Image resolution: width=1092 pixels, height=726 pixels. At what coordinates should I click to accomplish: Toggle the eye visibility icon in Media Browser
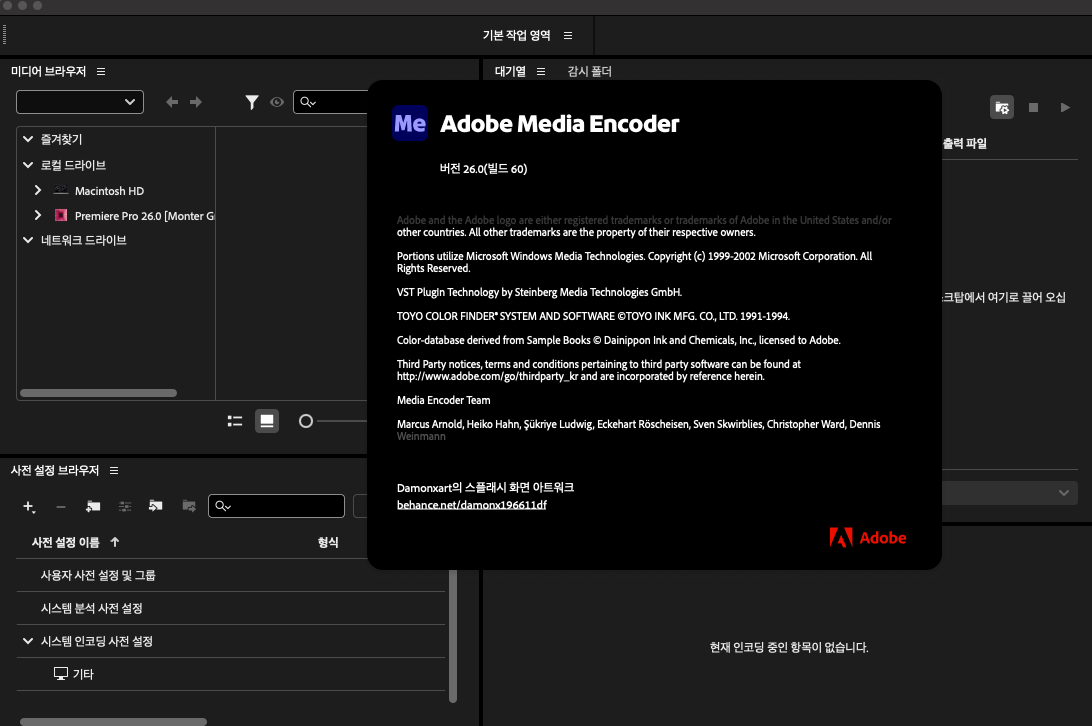pyautogui.click(x=277, y=102)
